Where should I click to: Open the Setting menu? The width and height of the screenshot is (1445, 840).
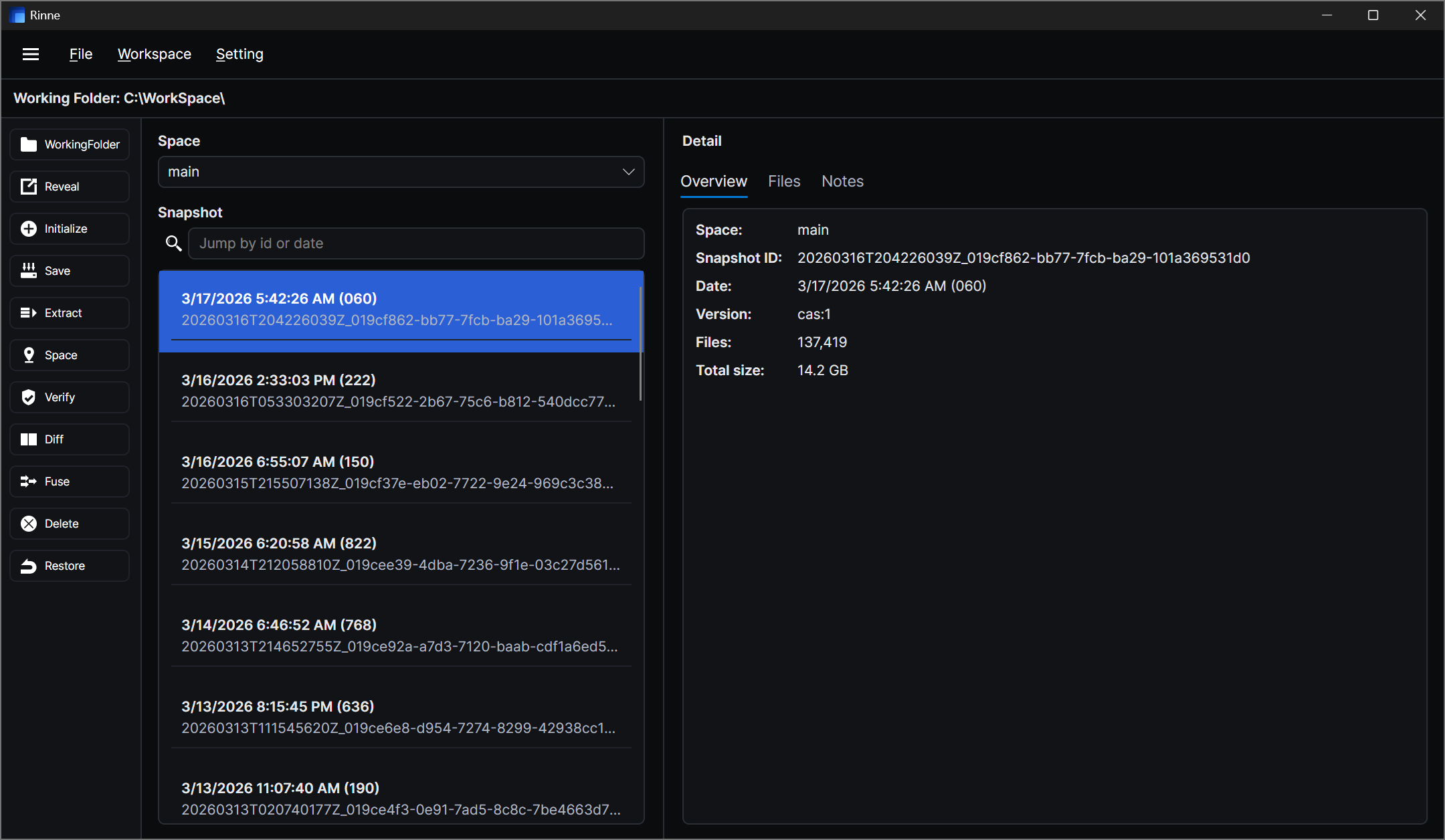[x=239, y=54]
